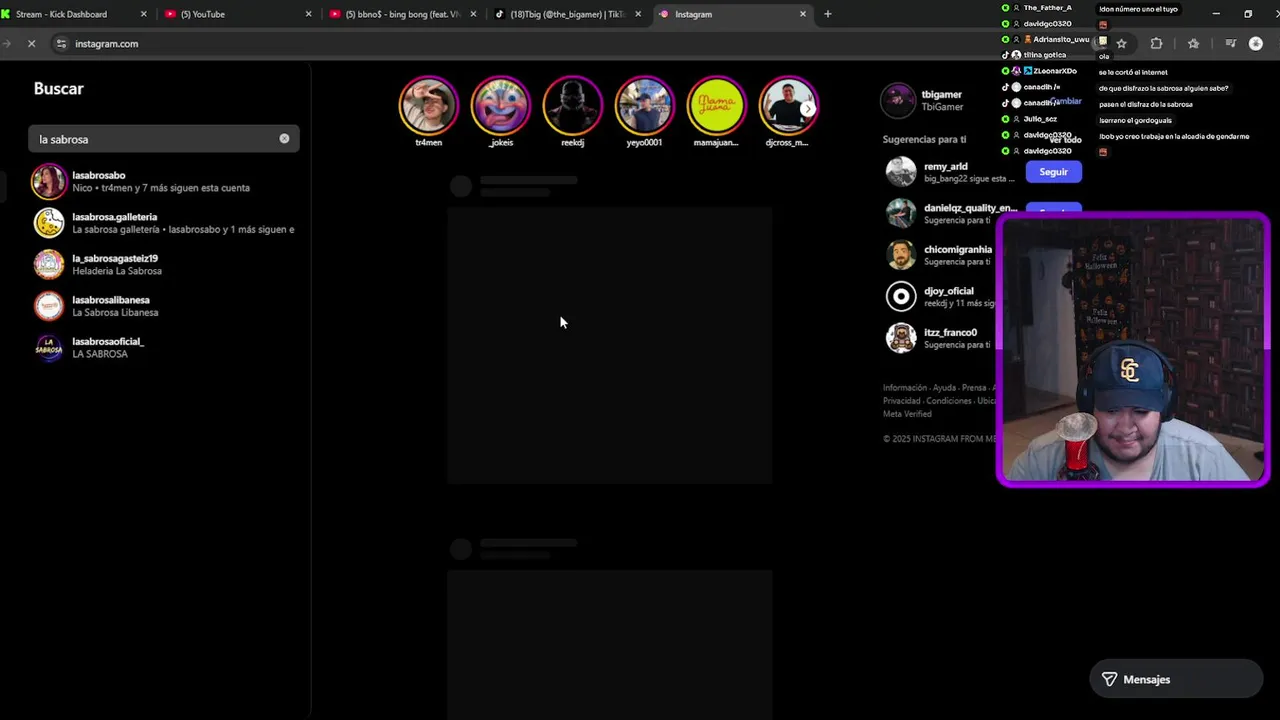Open danielqz_quality suggested profile picture
Viewport: 1280px width, 720px height.
click(901, 213)
